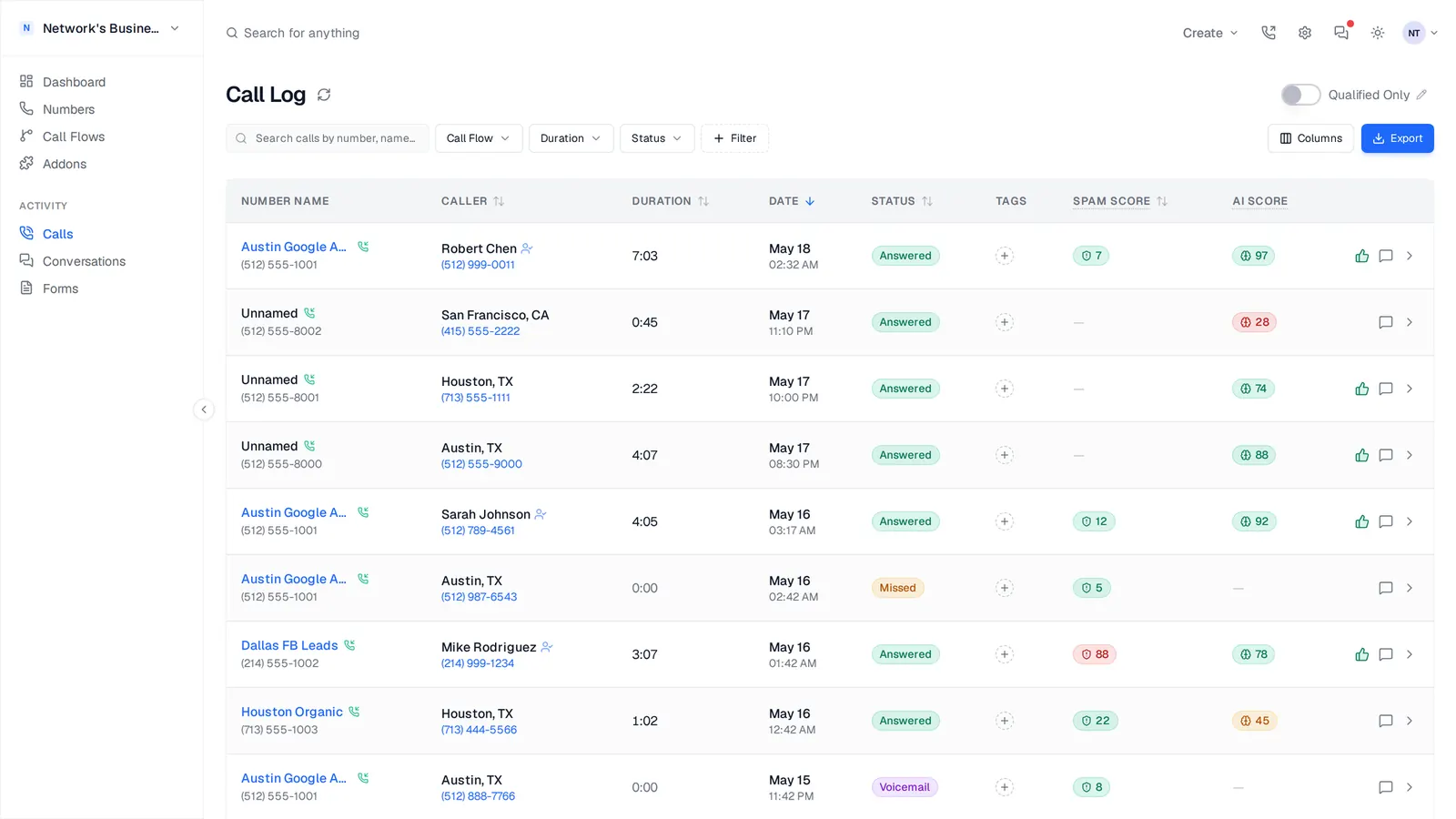The width and height of the screenshot is (1456, 819).
Task: Open the Duration filter dropdown
Action: pos(571,138)
